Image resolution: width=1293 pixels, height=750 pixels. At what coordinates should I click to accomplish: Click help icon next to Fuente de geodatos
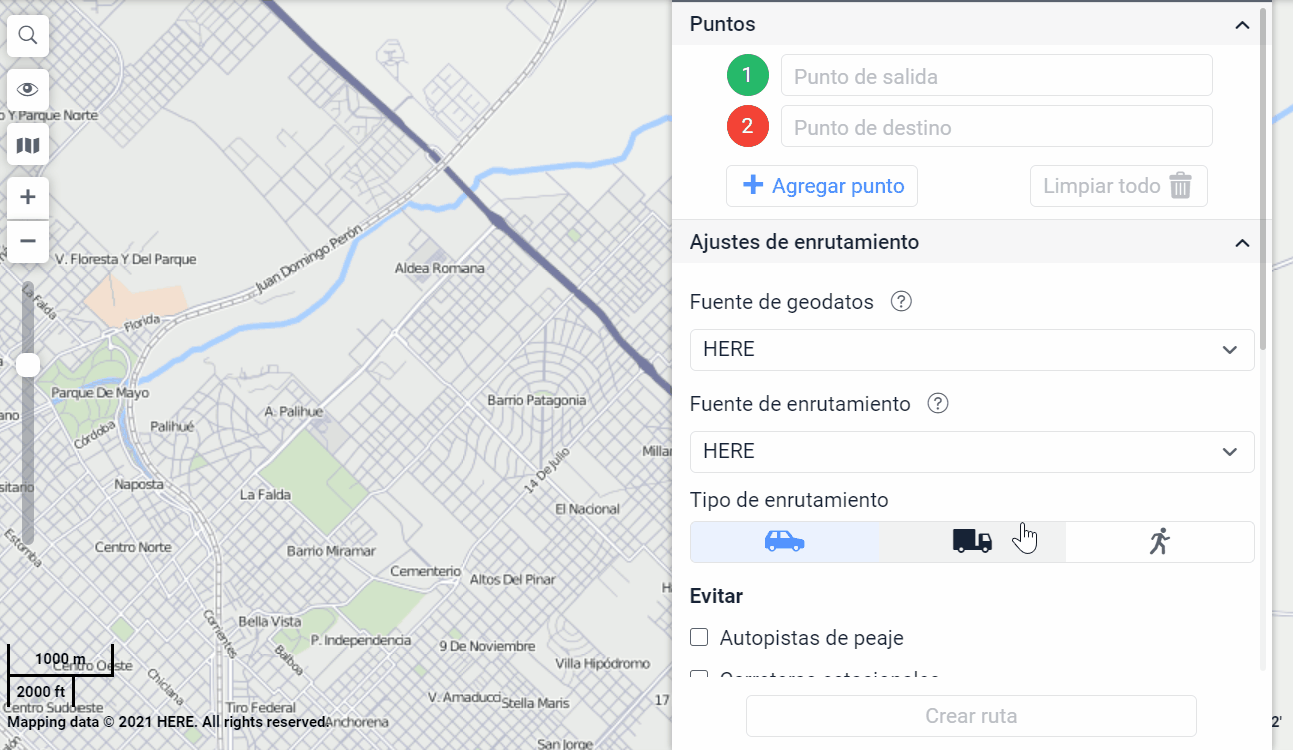tap(901, 302)
